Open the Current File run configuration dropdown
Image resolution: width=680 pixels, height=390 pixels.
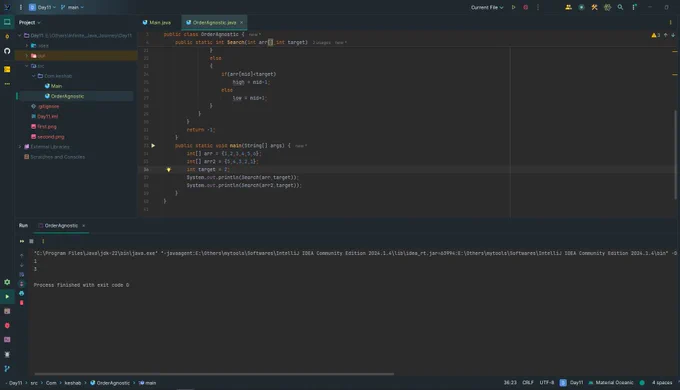(x=487, y=7)
